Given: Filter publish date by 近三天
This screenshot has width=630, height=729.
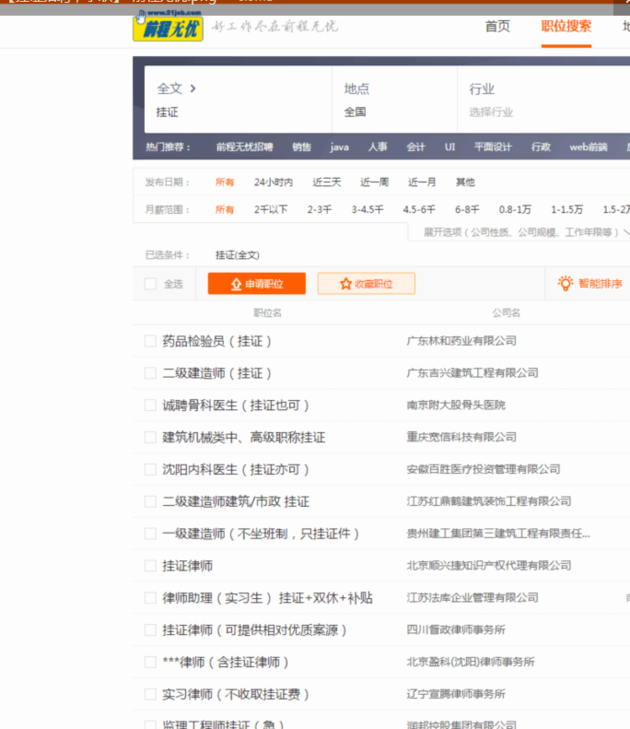Looking at the screenshot, I should coord(326,182).
